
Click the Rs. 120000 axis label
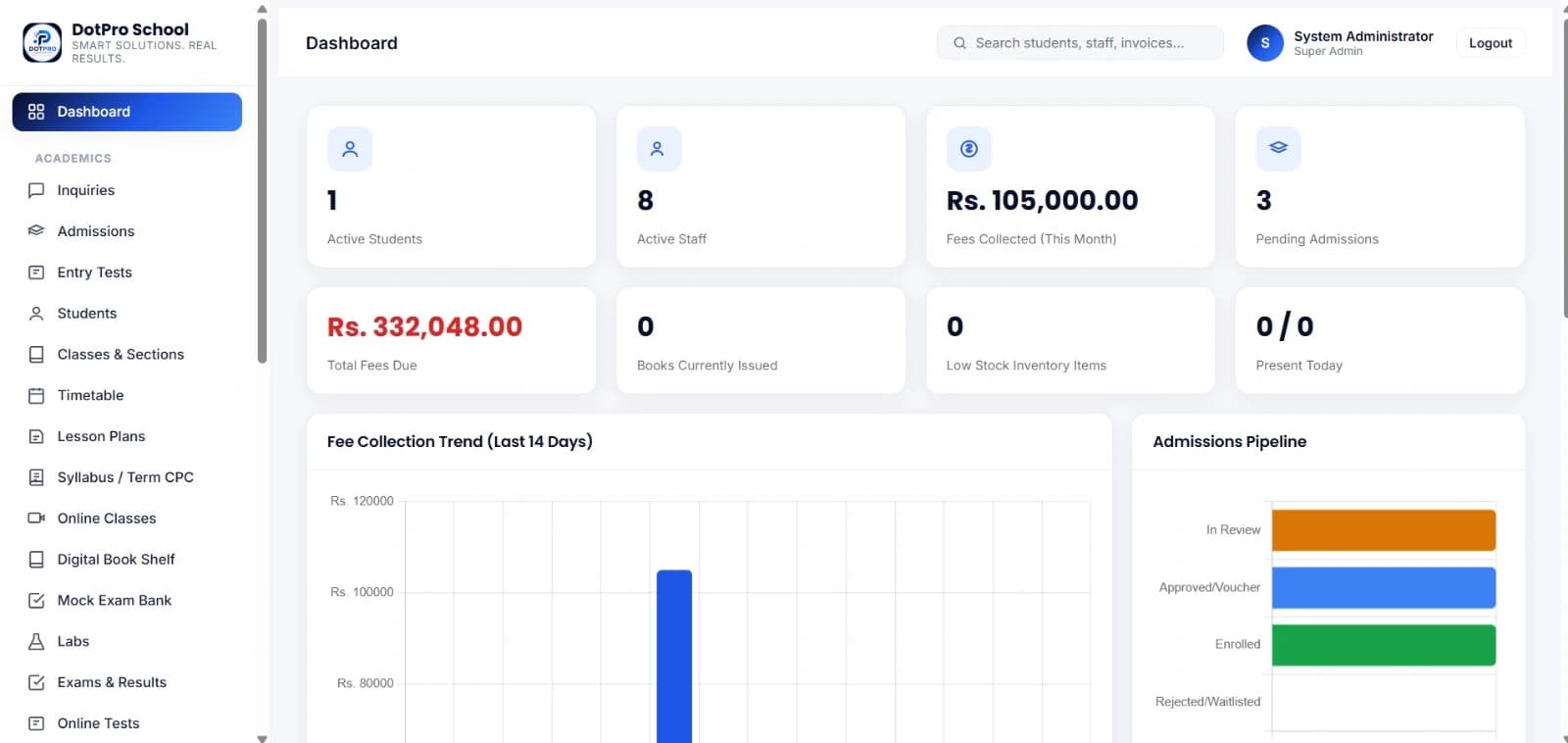(362, 501)
